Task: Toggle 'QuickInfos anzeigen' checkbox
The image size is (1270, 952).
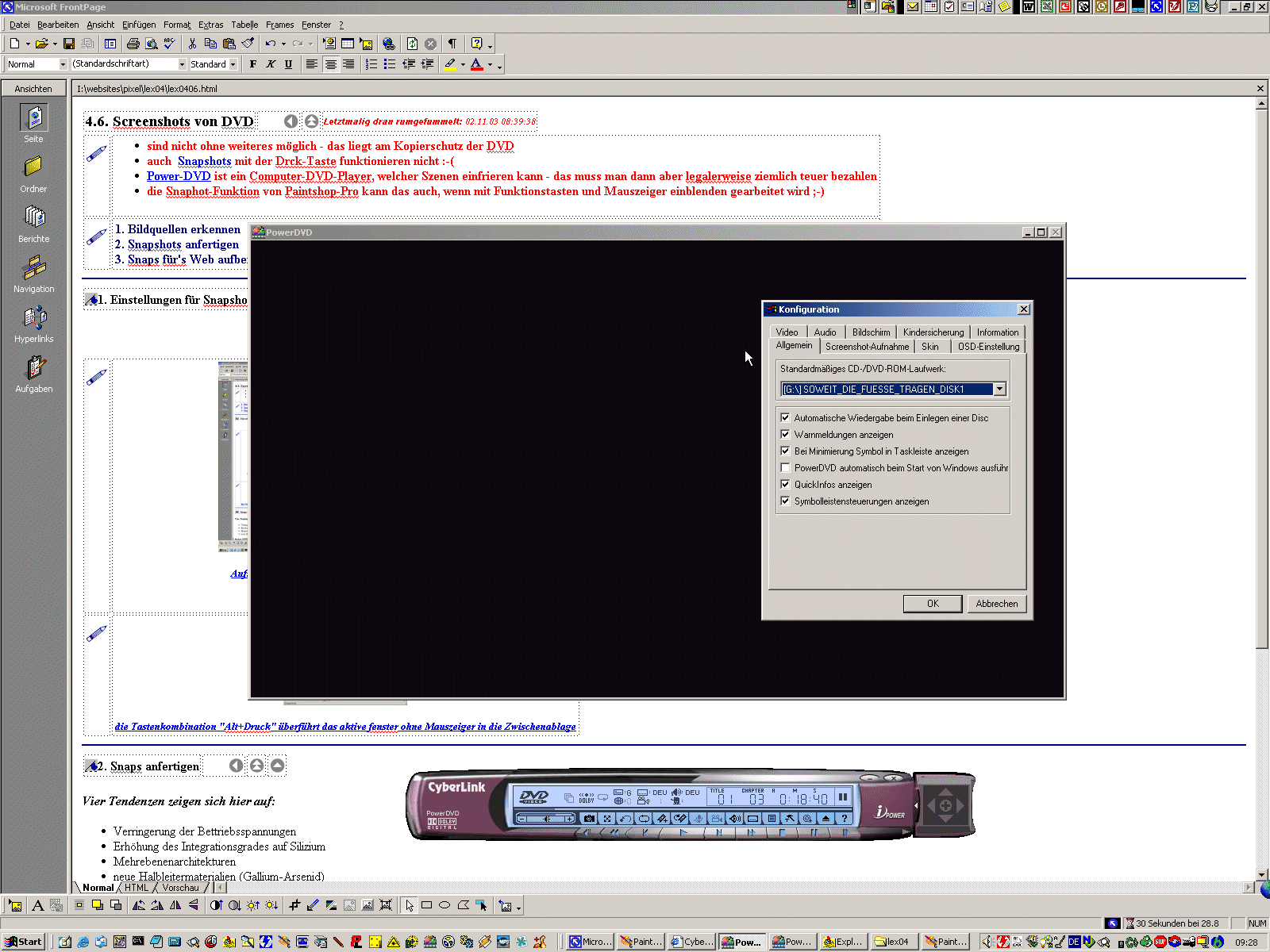Action: tap(785, 484)
